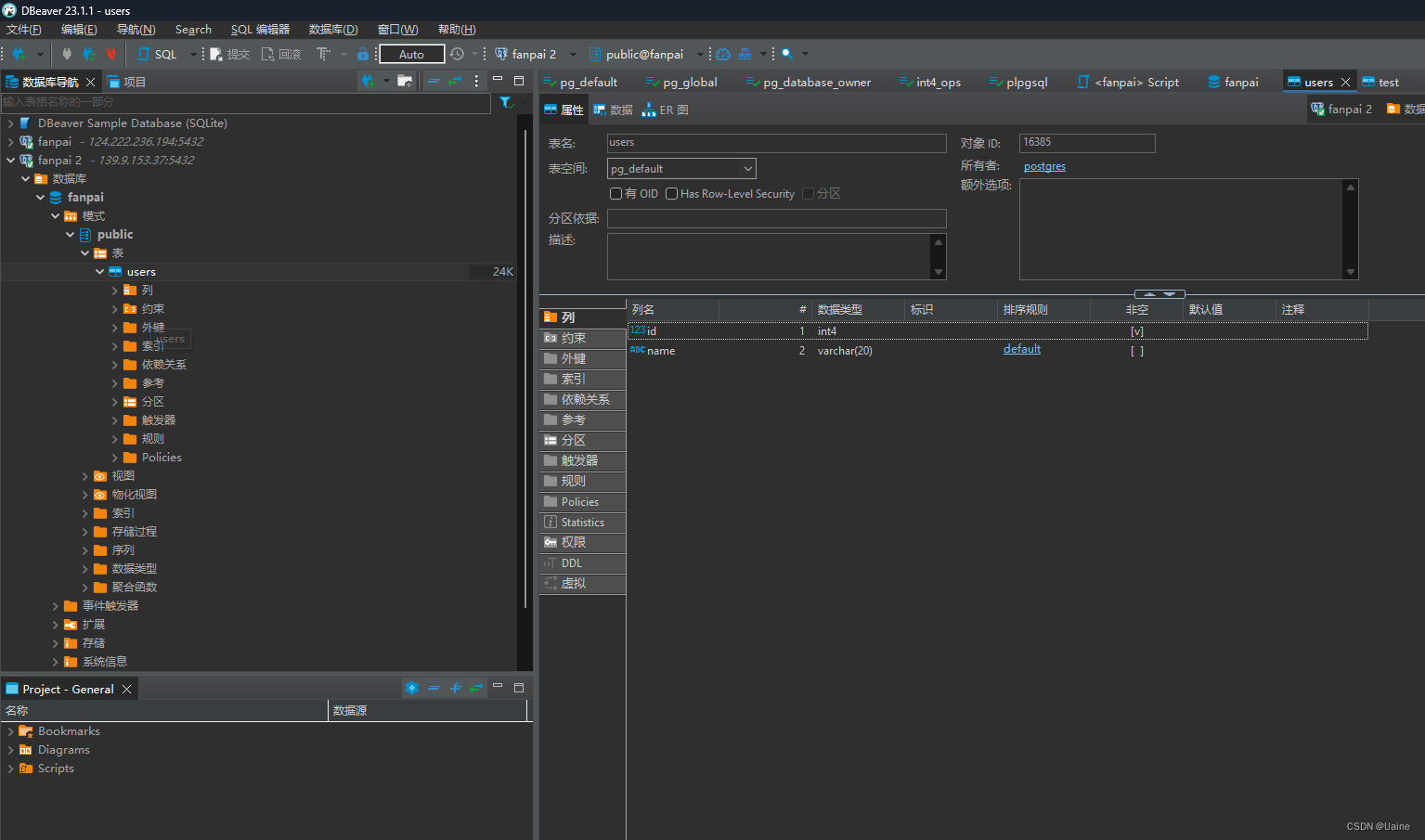The width and height of the screenshot is (1425, 840).
Task: Open the 虚拟 section
Action: click(x=582, y=583)
